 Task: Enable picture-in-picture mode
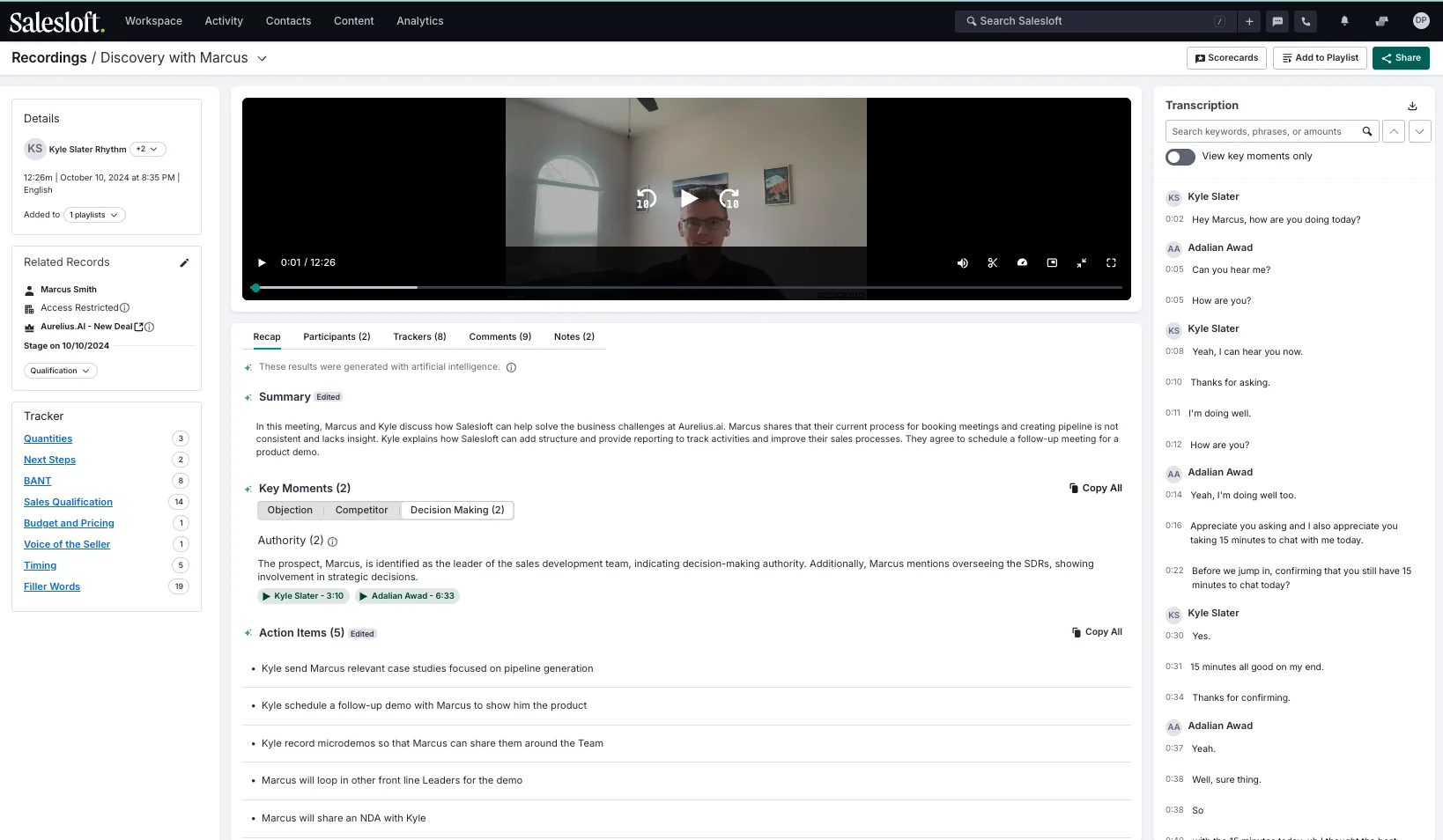point(1052,262)
